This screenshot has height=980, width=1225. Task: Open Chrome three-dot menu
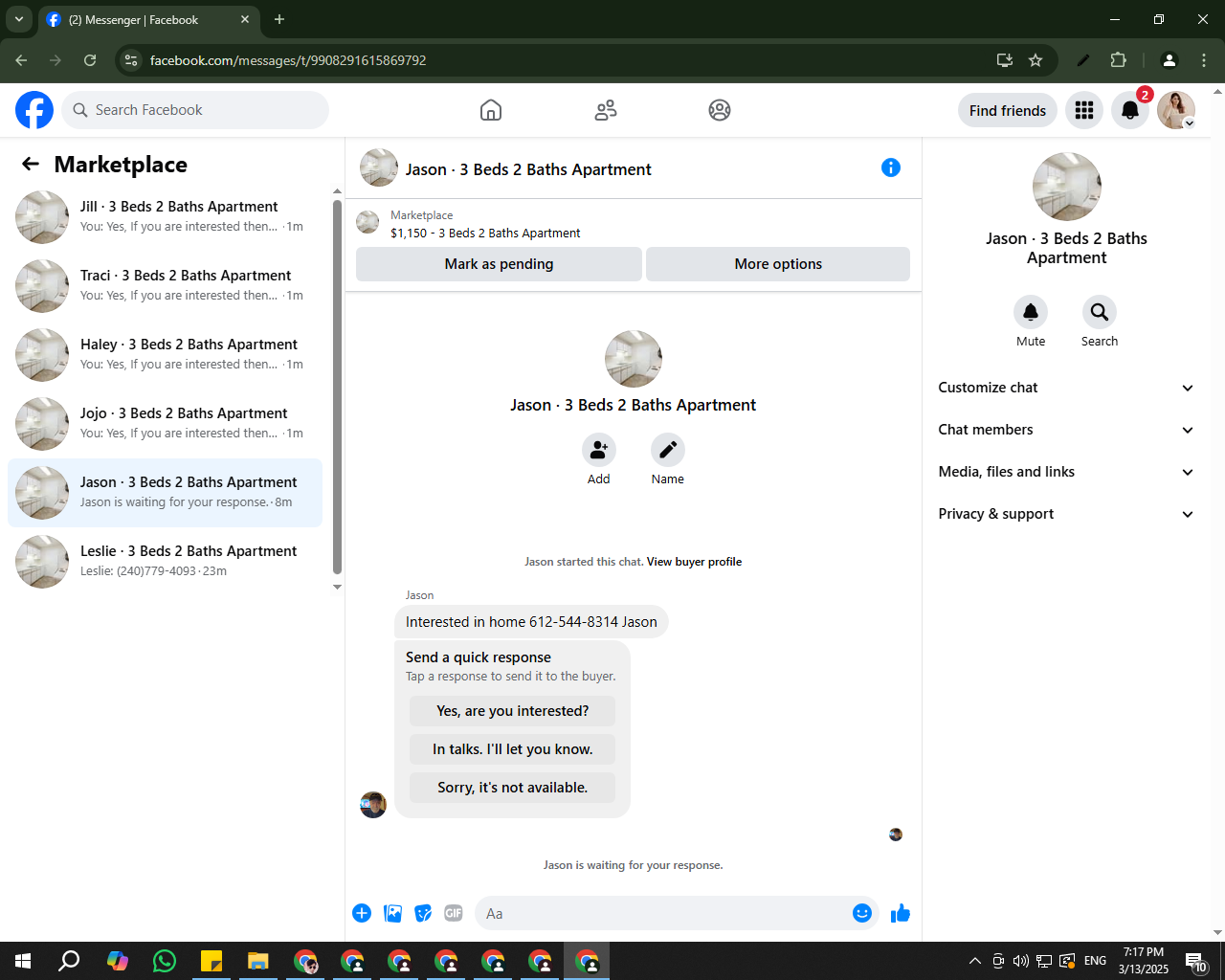coord(1204,60)
